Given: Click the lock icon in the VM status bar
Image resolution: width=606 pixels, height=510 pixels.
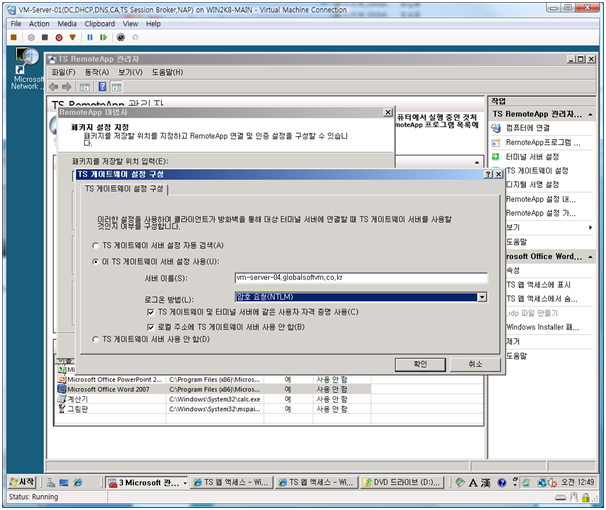Looking at the screenshot, I should coord(586,497).
